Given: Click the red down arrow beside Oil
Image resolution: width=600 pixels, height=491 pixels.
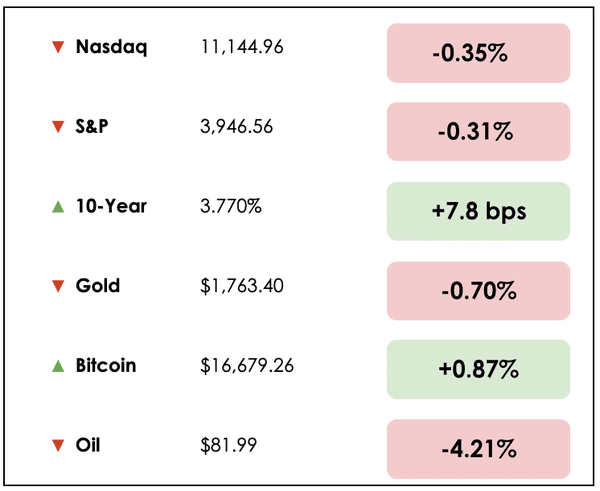Looking at the screenshot, I should pyautogui.click(x=58, y=445).
